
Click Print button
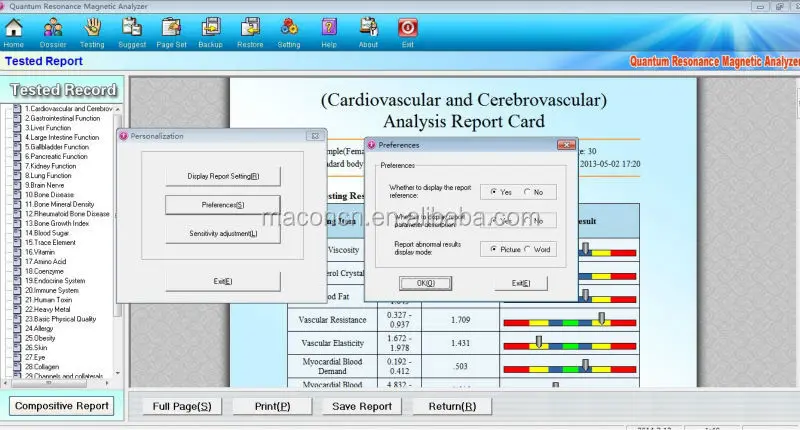tap(272, 407)
